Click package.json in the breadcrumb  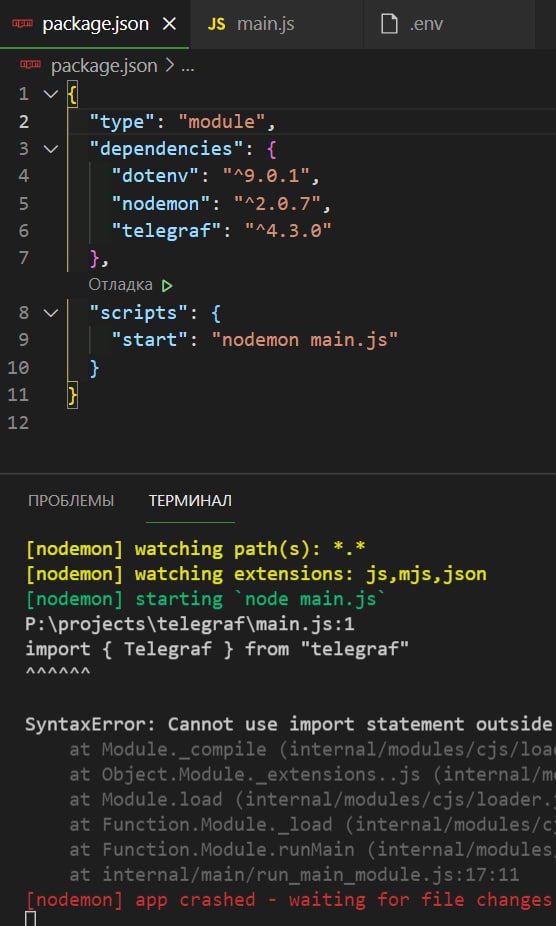104,66
